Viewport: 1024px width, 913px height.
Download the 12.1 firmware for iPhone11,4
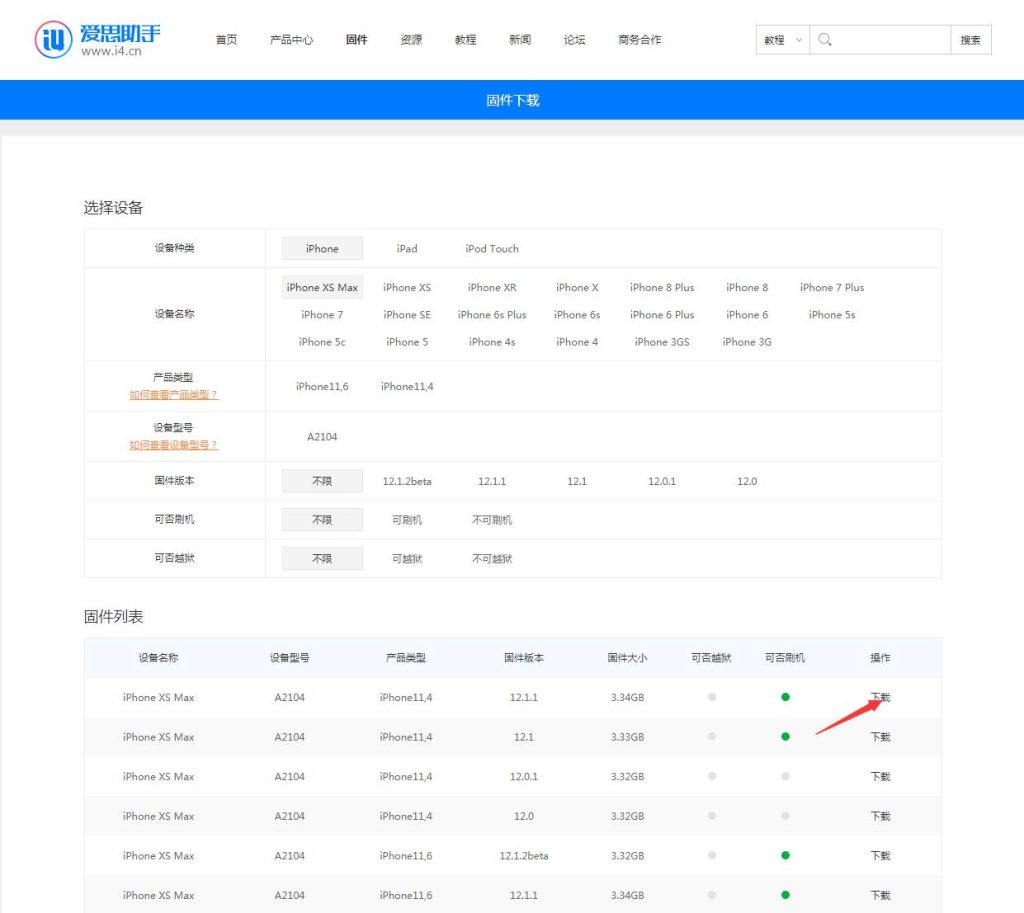[880, 737]
